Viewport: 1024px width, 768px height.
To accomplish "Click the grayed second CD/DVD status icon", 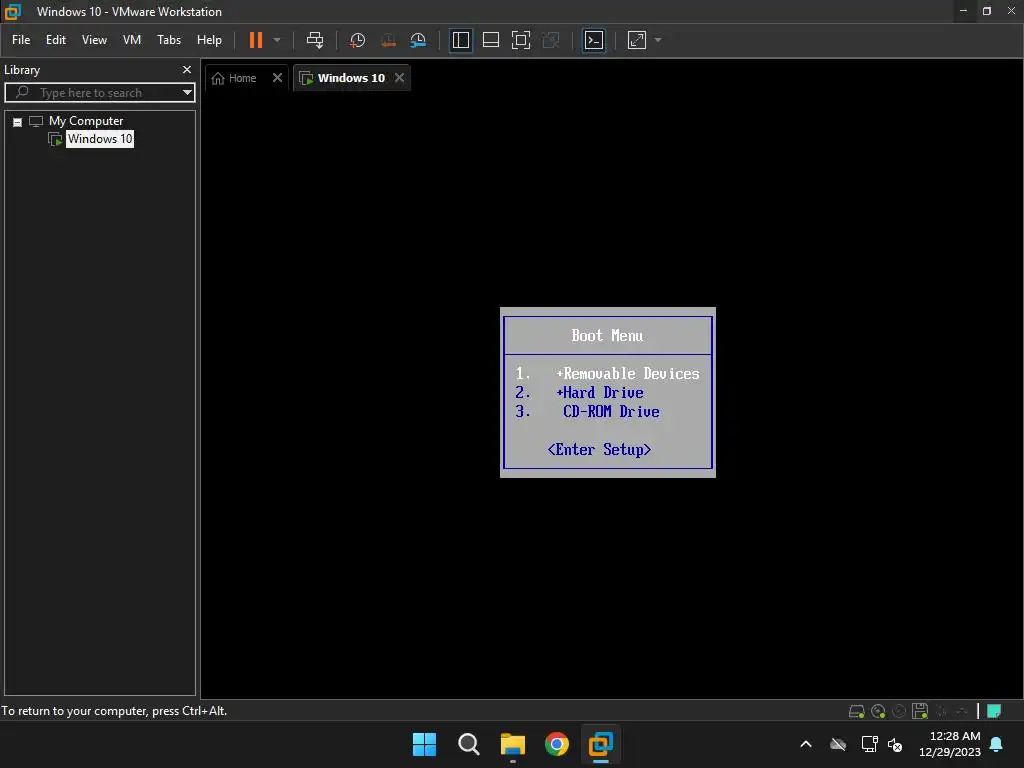I will coord(899,711).
